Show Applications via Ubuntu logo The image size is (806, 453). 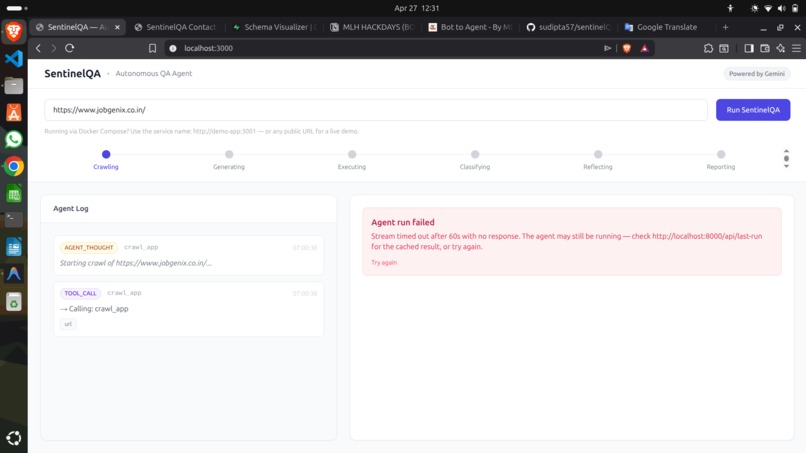tap(14, 438)
